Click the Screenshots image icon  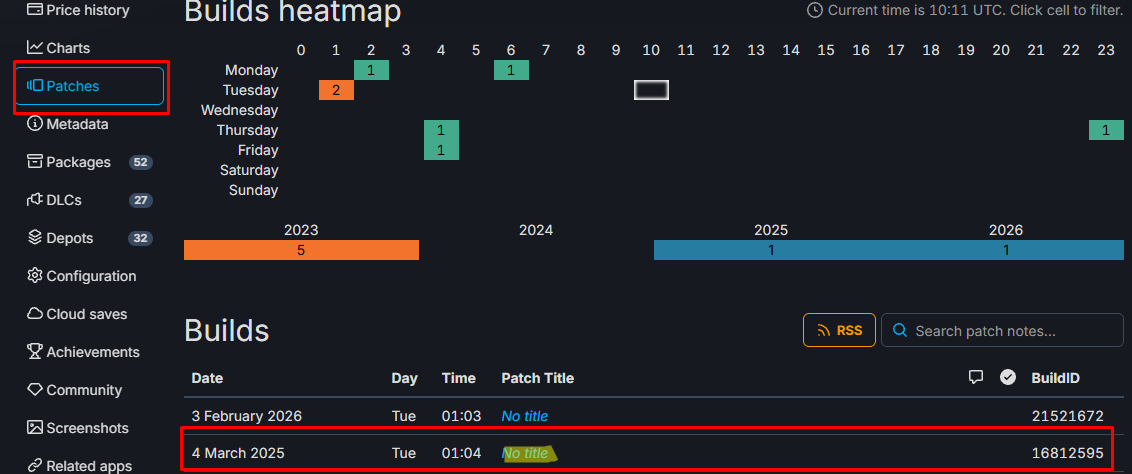click(x=35, y=428)
